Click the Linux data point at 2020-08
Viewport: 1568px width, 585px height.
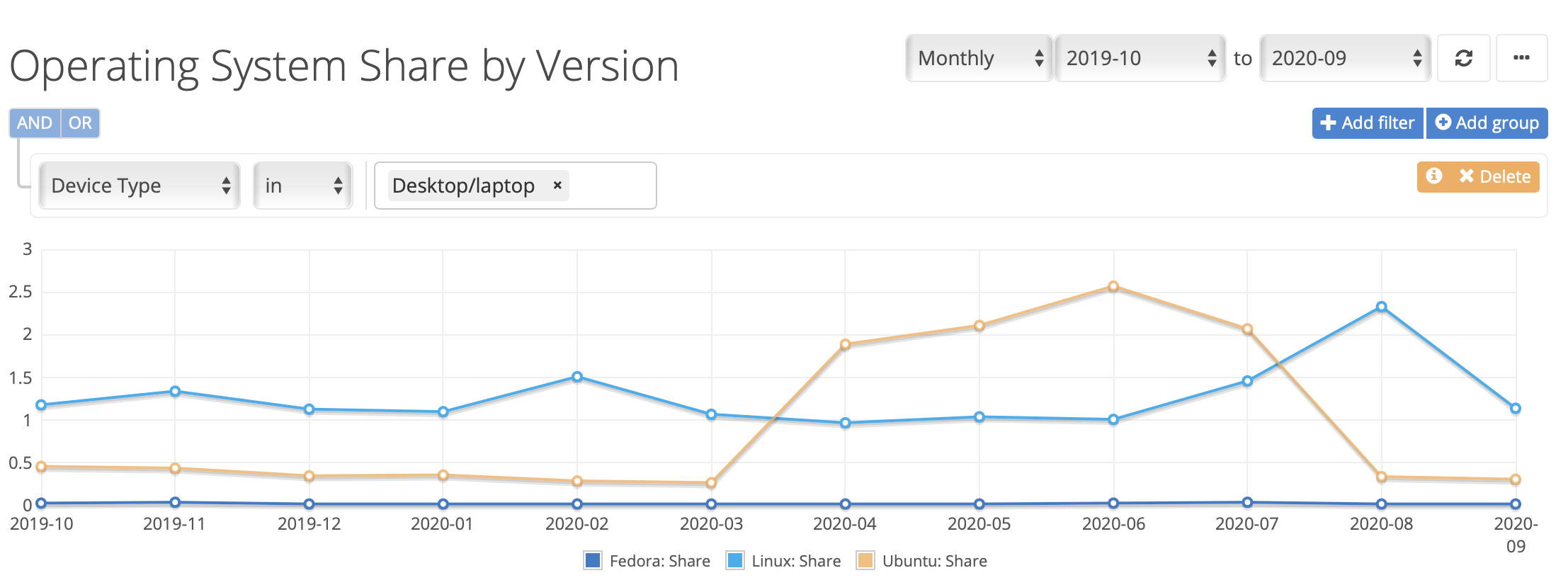1381,307
